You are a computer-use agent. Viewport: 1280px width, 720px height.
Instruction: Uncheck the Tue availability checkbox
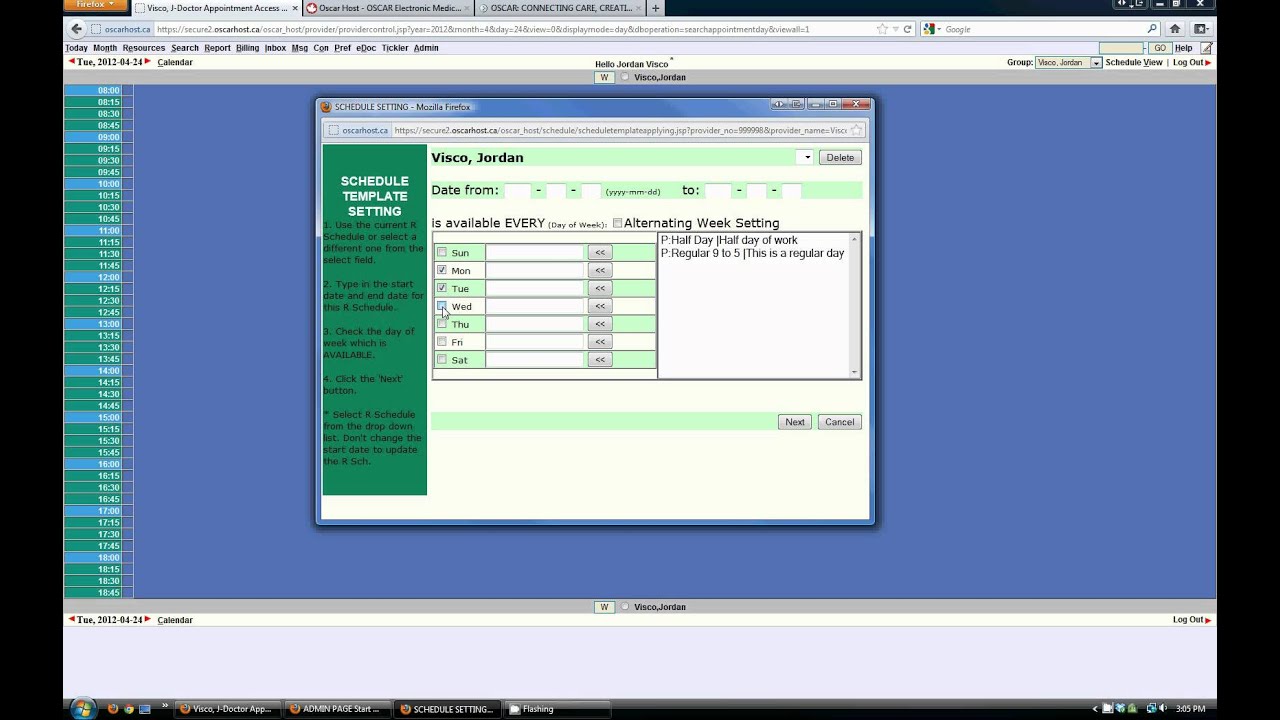442,288
